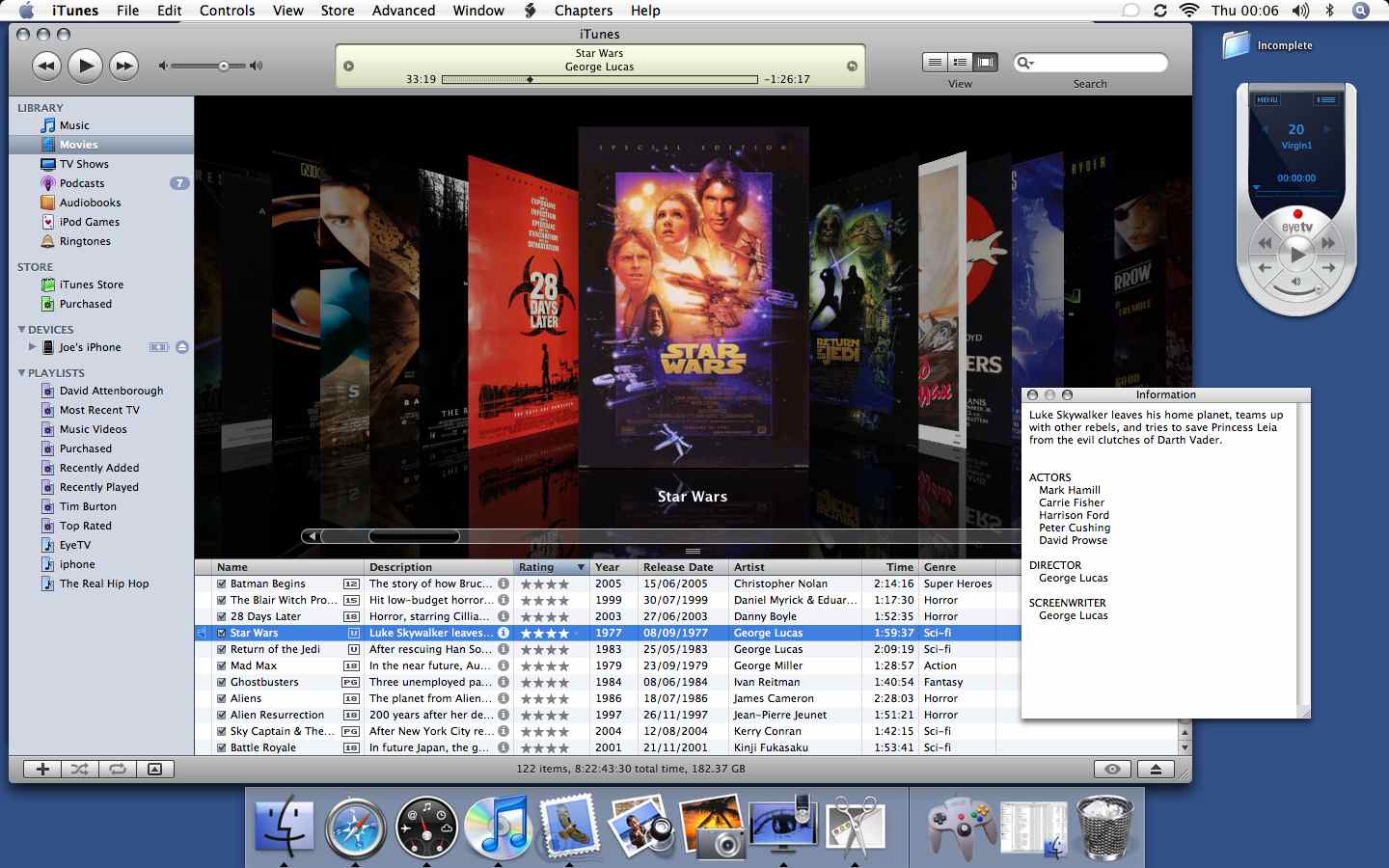Collapse the PLAYLISTS section
This screenshot has width=1389, height=868.
[x=21, y=373]
